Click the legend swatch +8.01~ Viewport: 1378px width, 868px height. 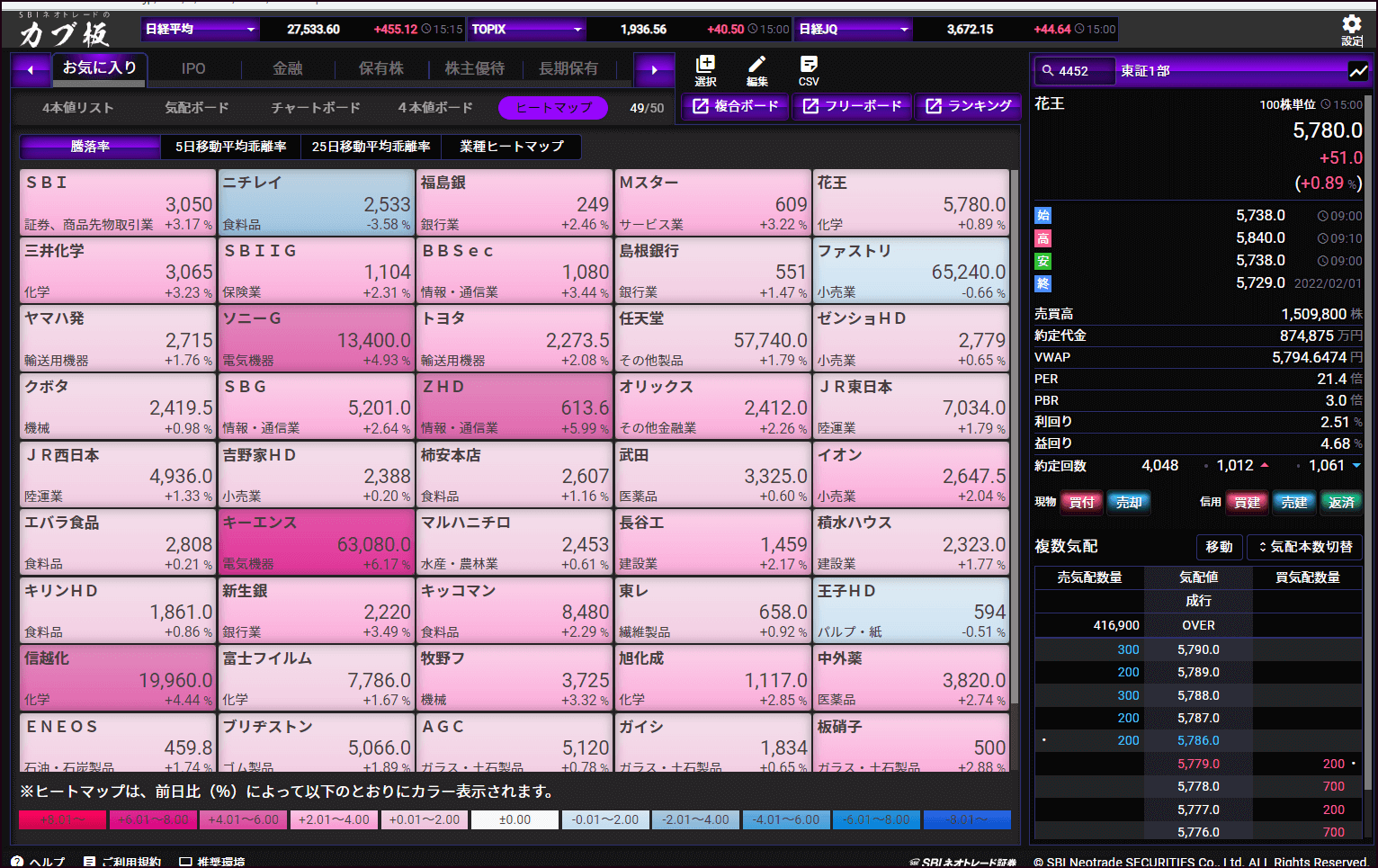(x=62, y=819)
